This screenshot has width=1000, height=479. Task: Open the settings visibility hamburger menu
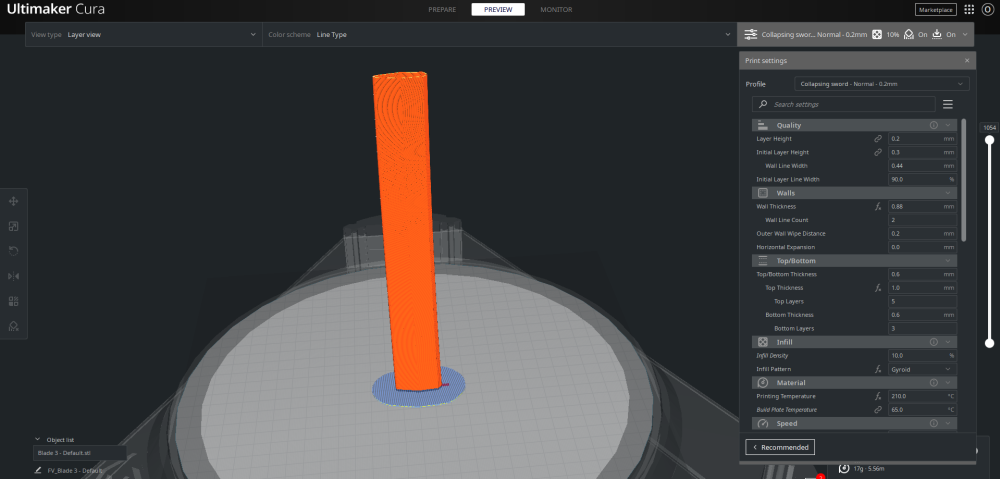point(948,104)
